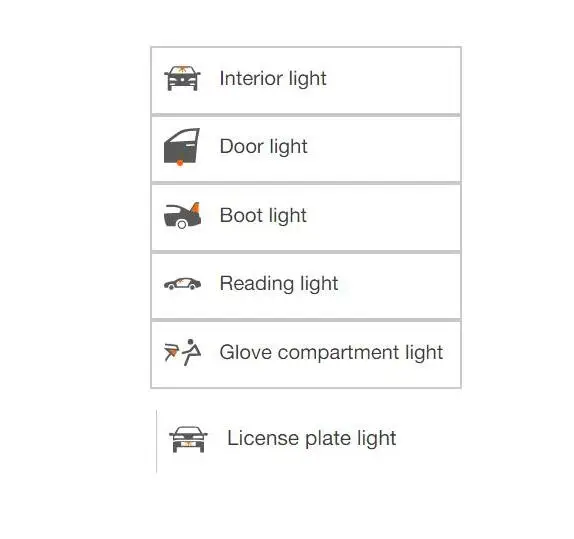The image size is (574, 539).
Task: Pick the Glove compartment light list row
Action: coord(306,355)
